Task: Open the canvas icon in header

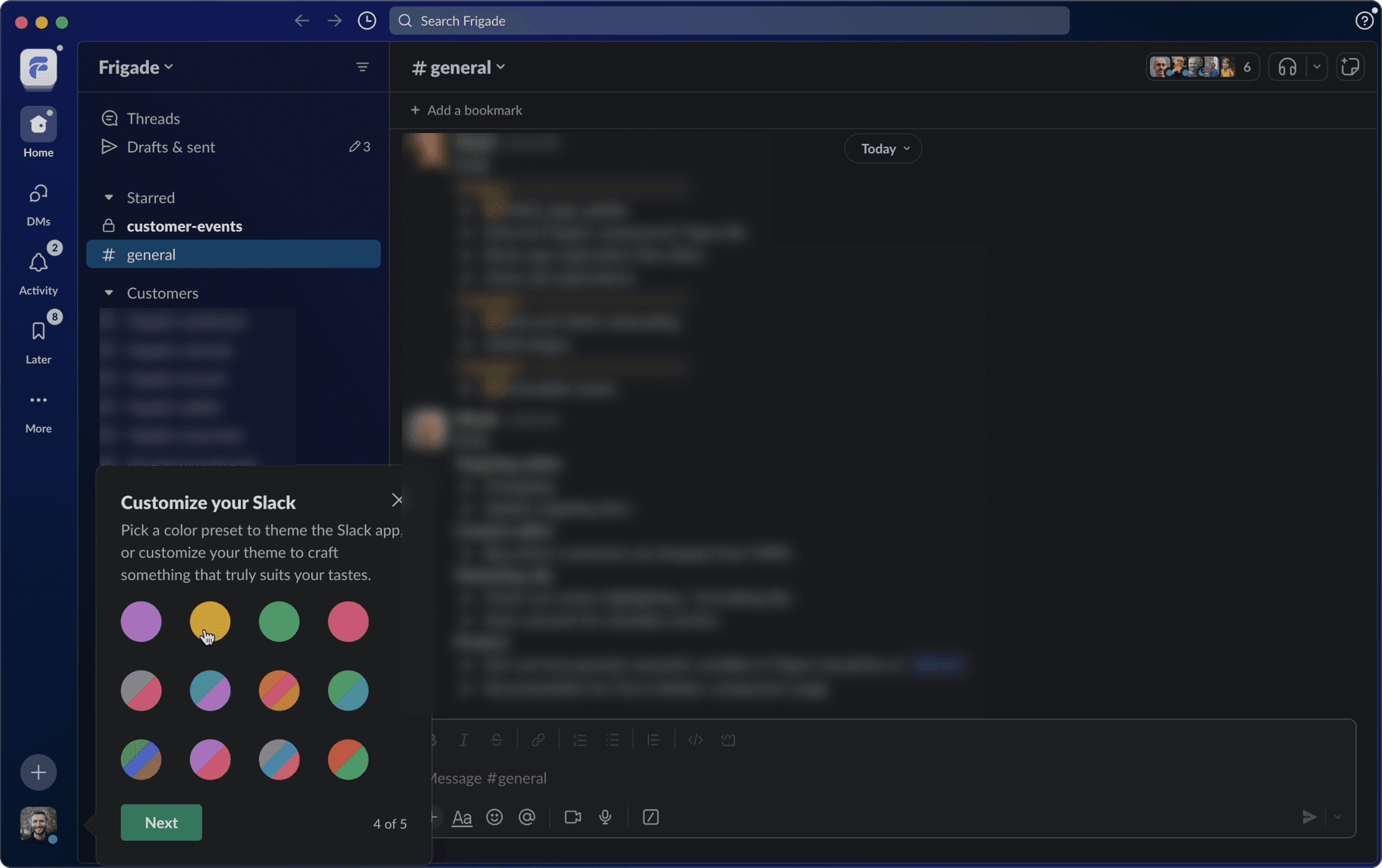Action: 1350,67
